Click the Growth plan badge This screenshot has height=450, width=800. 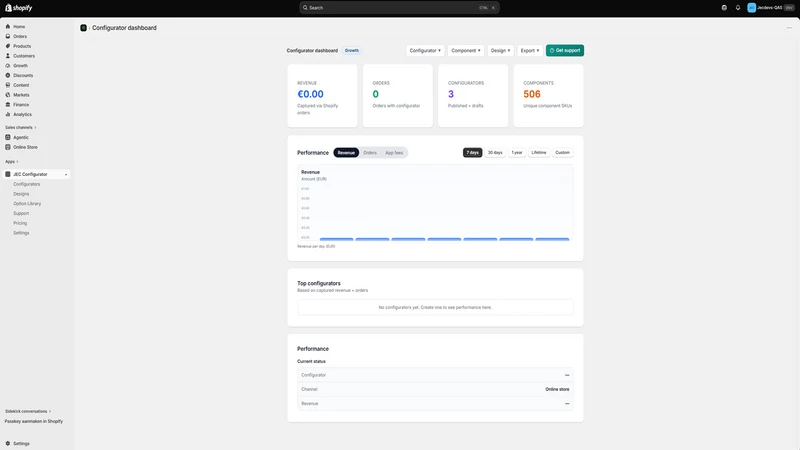pyautogui.click(x=352, y=51)
